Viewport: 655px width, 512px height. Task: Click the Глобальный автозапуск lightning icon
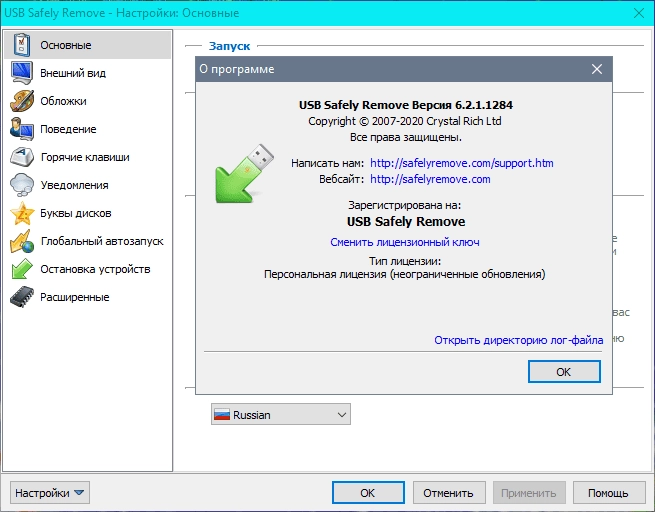pos(22,241)
